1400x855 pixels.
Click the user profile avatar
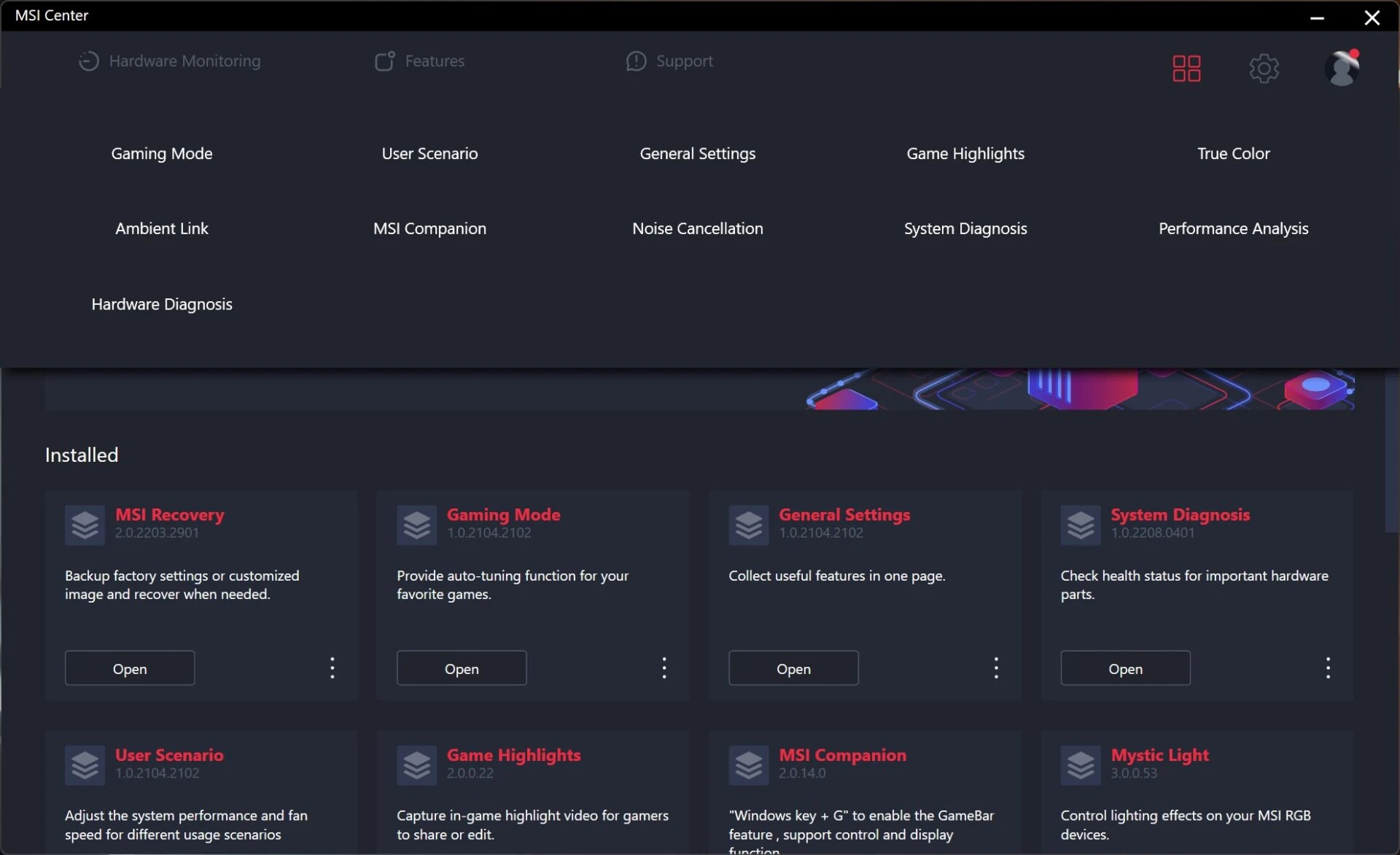[x=1342, y=68]
